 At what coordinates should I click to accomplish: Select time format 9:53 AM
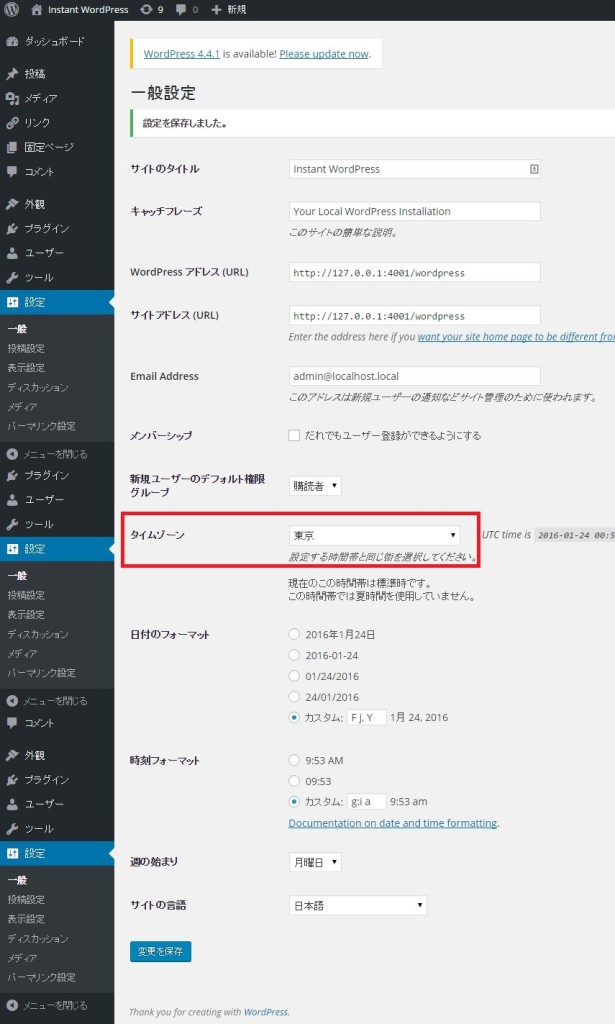294,760
